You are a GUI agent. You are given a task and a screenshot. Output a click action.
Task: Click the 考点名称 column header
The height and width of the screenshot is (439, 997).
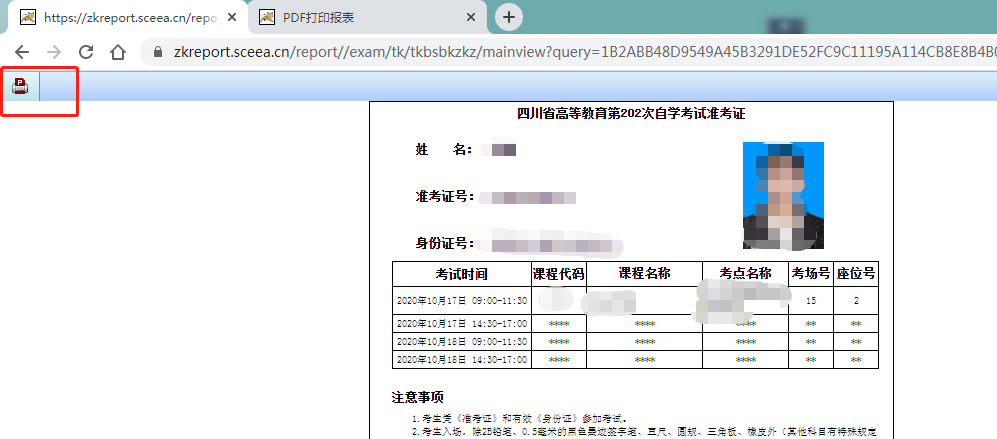745,274
